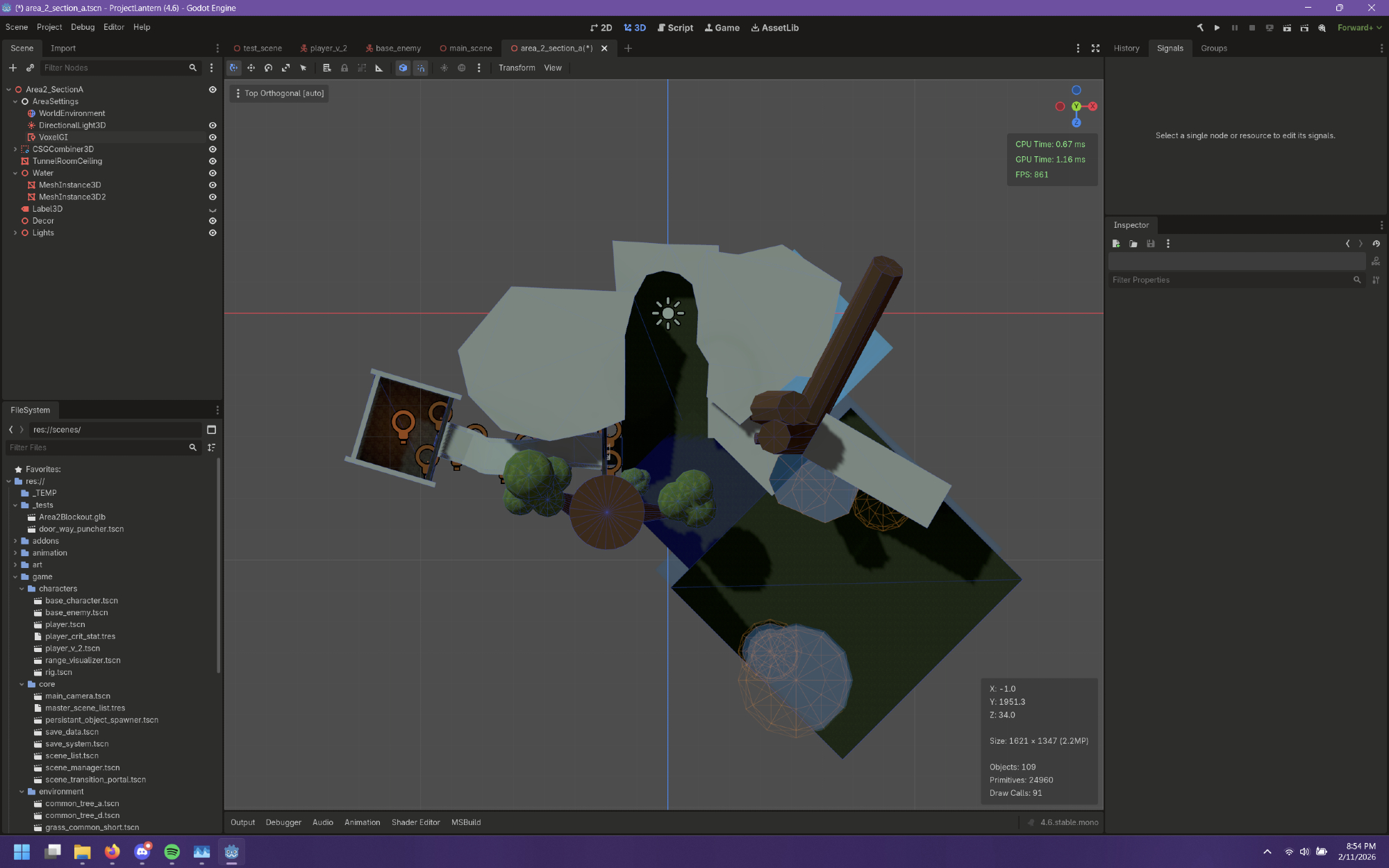
Task: Select the Rotate mode tool
Action: click(x=268, y=68)
